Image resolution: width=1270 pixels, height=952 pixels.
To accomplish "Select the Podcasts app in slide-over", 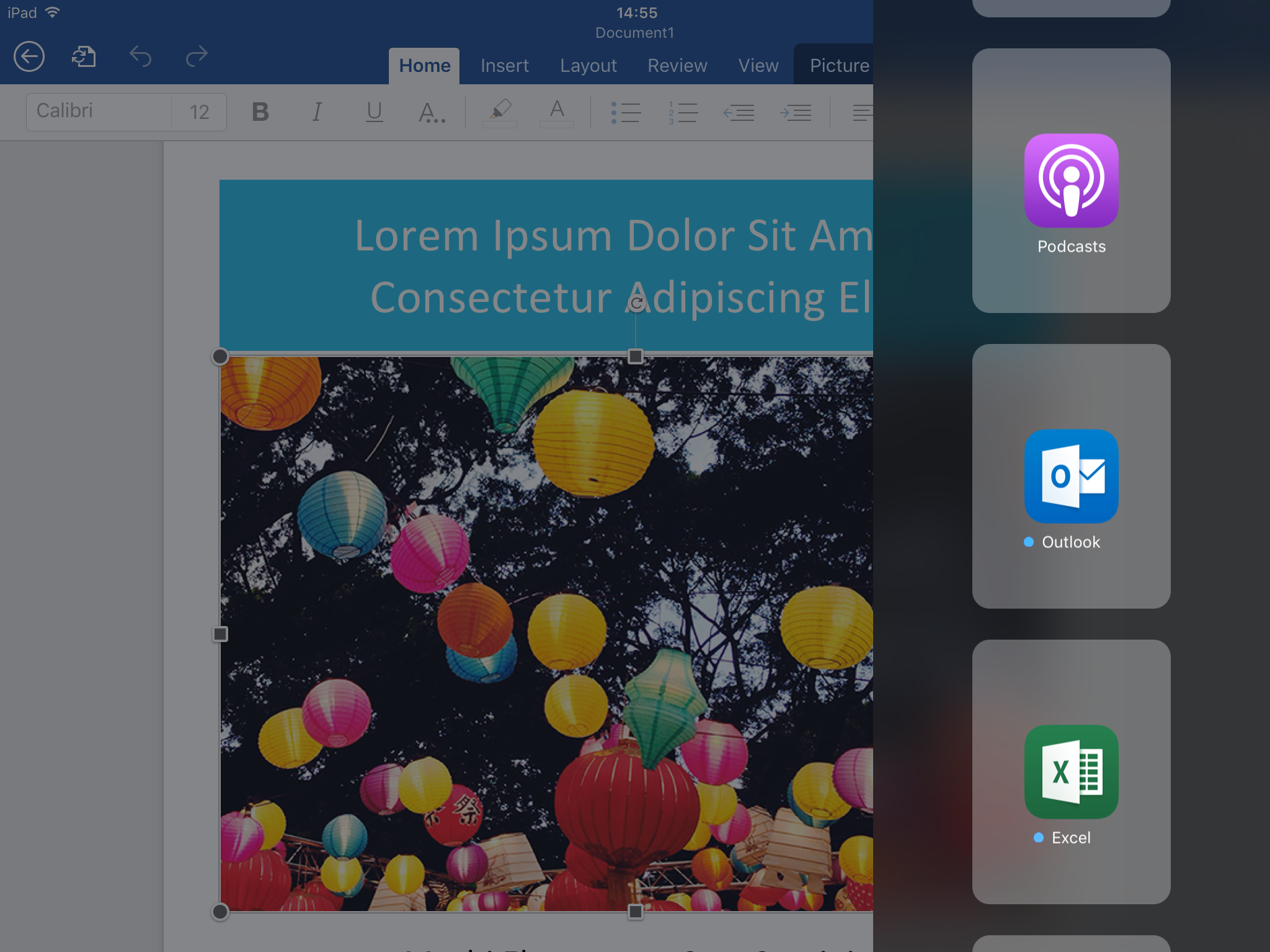I will (x=1072, y=181).
